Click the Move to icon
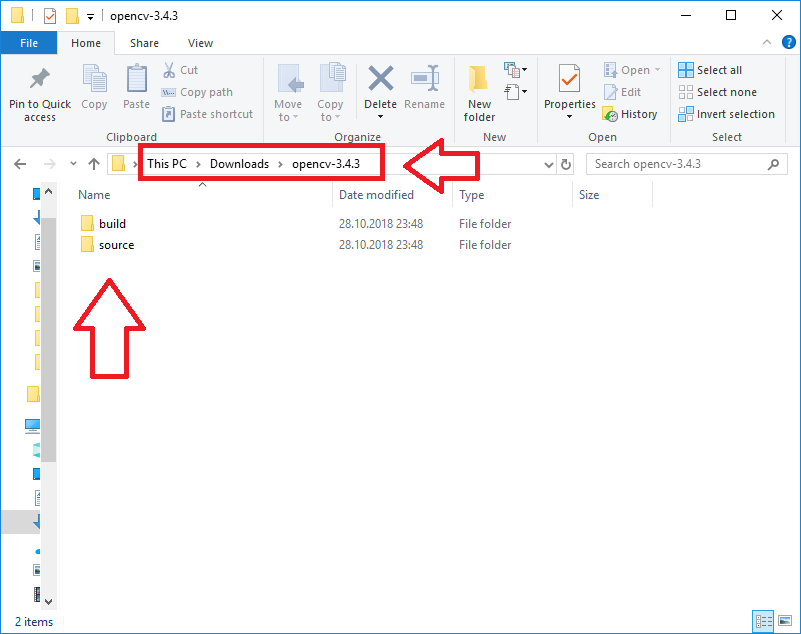The height and width of the screenshot is (634, 801). pos(290,78)
